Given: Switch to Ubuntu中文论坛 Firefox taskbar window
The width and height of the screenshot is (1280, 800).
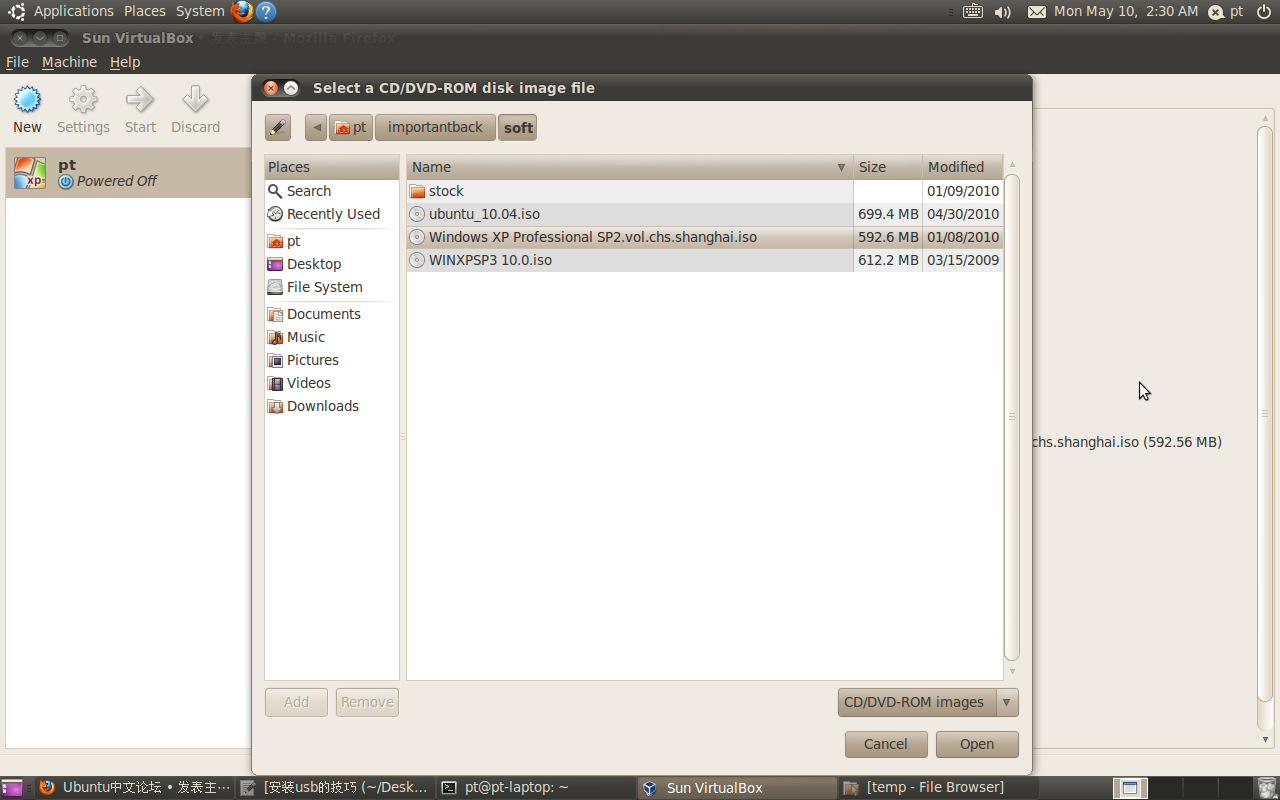Looking at the screenshot, I should point(134,788).
